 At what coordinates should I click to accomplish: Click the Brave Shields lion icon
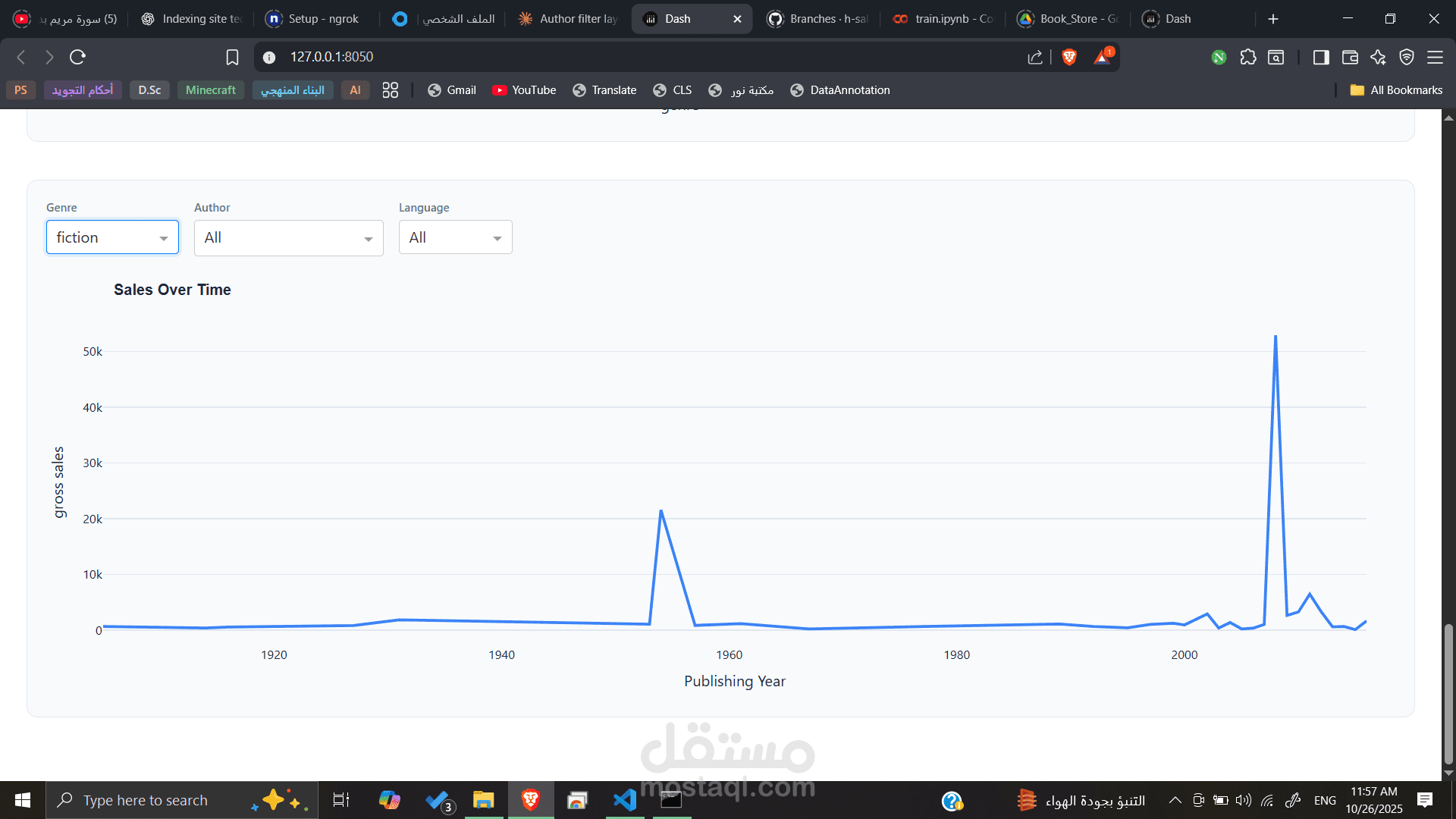pos(1069,57)
